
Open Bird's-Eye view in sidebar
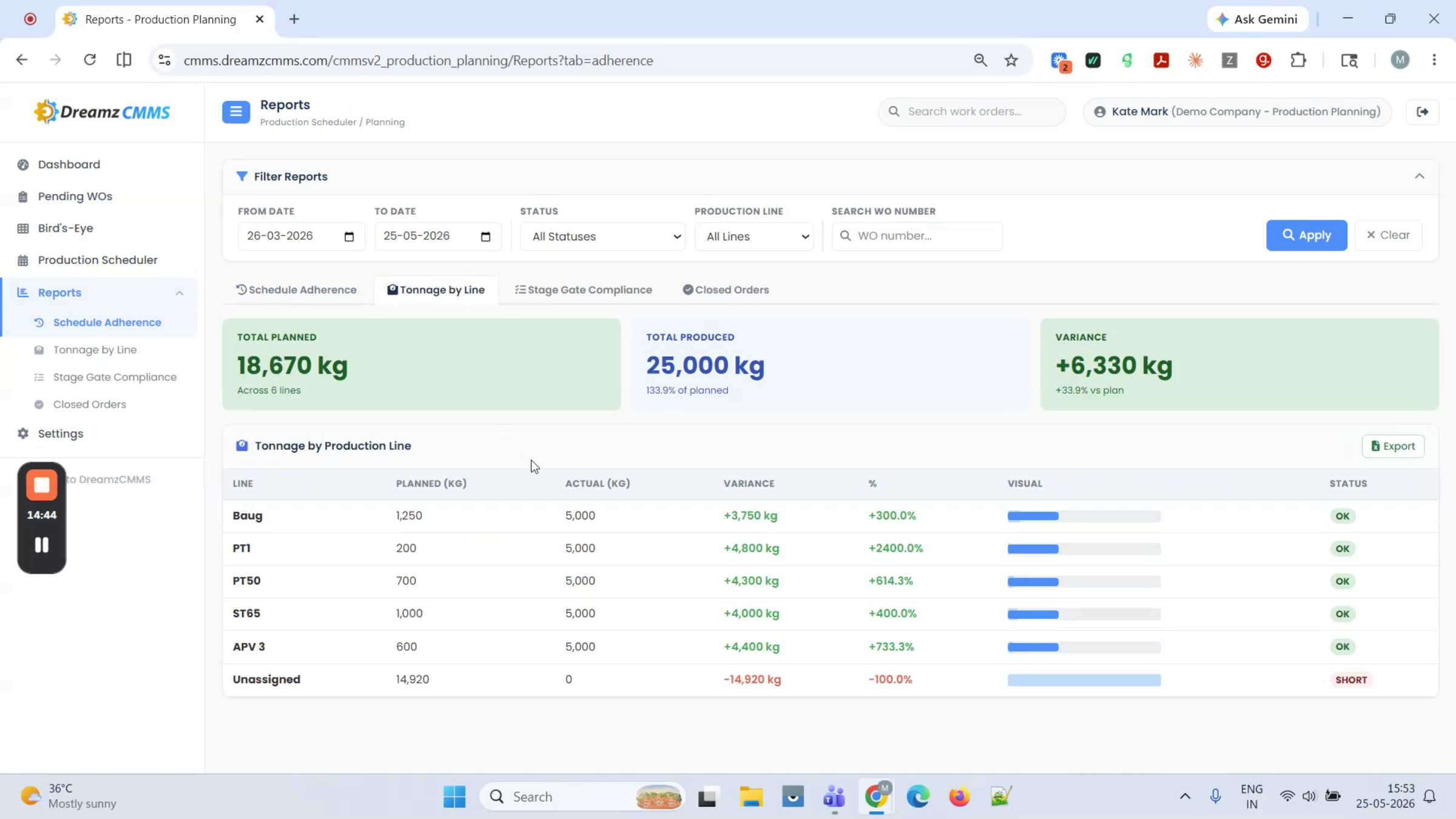(x=65, y=228)
